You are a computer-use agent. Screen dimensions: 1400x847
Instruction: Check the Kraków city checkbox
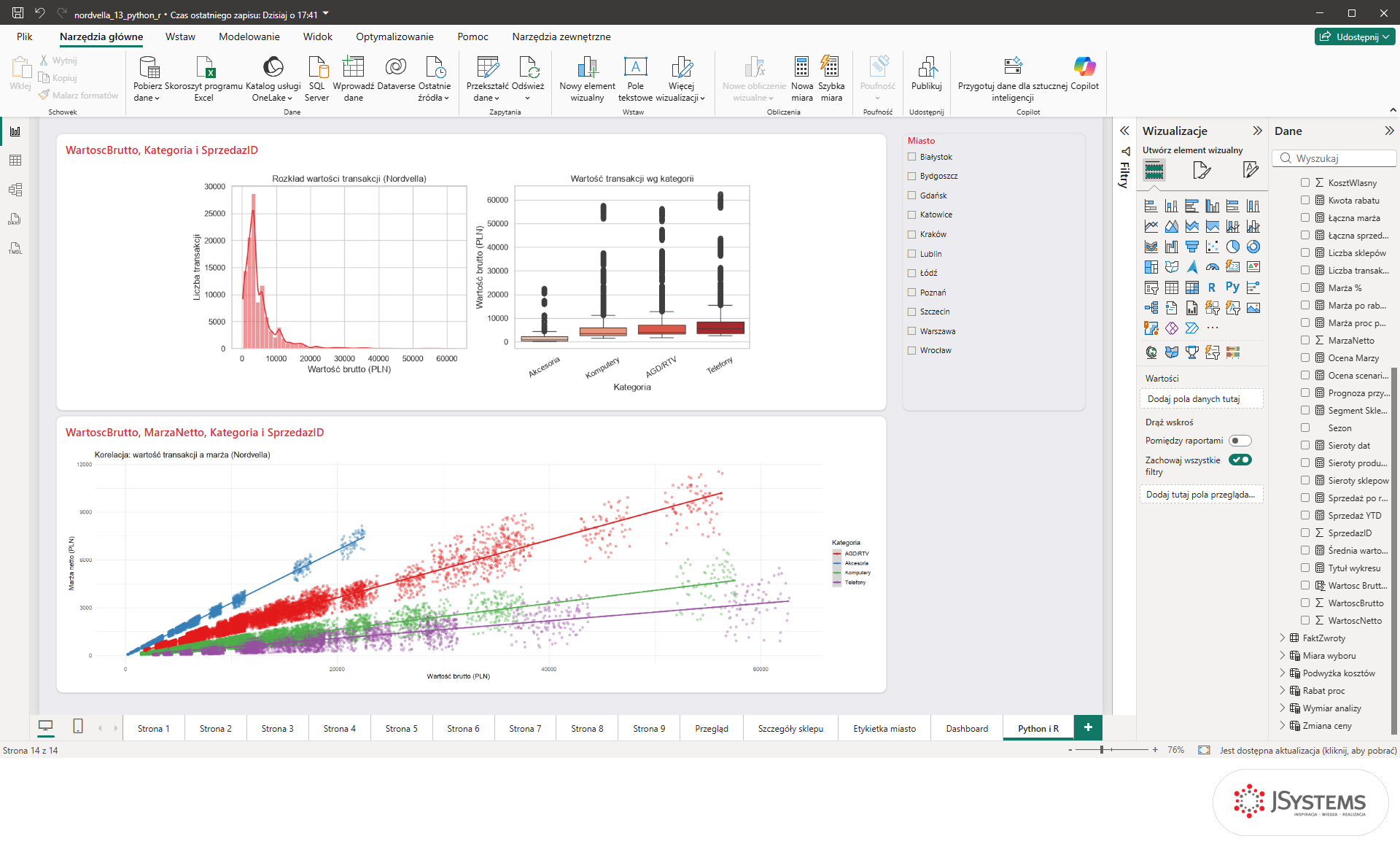click(x=911, y=234)
